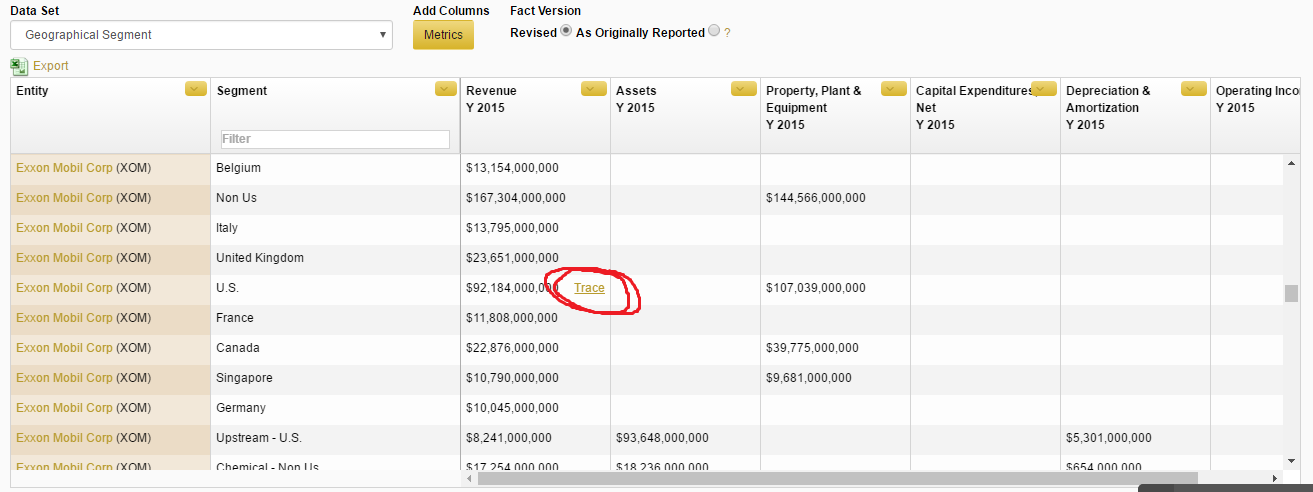Open Exxon Mobil Corp link in Italy row
Viewport: 1313px width, 492px height.
pyautogui.click(x=64, y=228)
